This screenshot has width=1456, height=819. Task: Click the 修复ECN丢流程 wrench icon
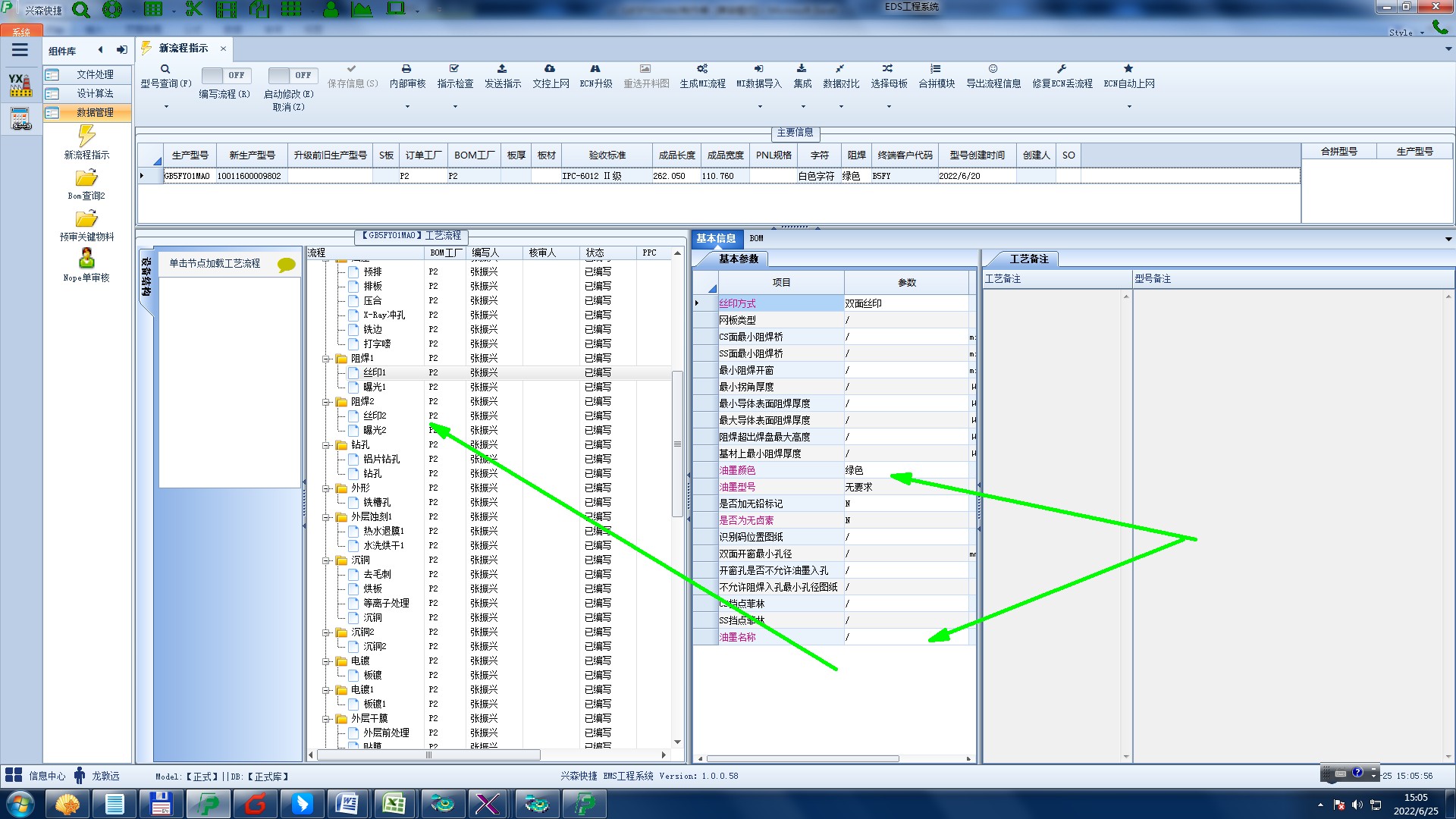pos(1062,69)
